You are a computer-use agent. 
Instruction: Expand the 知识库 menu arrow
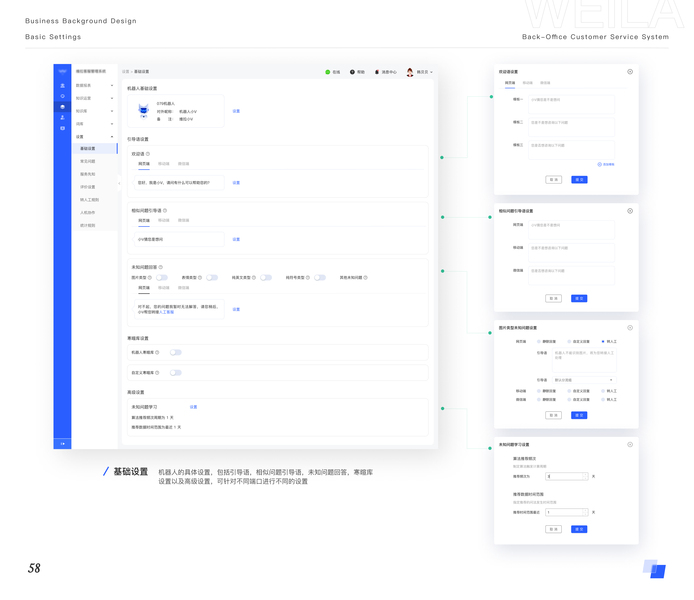(112, 111)
